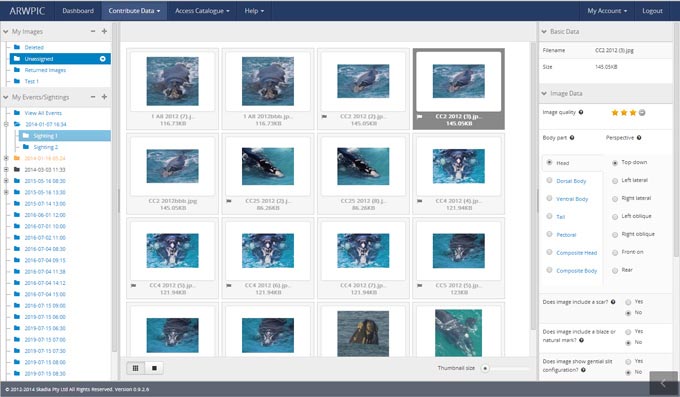Switch to the single image view
Viewport: 680px width, 397px height.
154,368
